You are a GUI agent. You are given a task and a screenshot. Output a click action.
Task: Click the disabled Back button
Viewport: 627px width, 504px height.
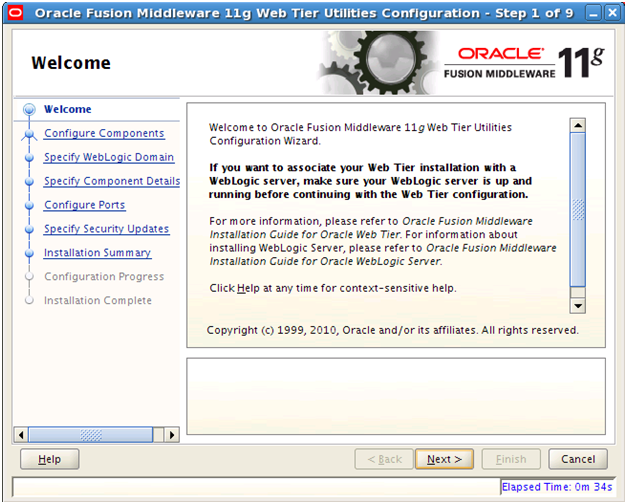(x=384, y=459)
